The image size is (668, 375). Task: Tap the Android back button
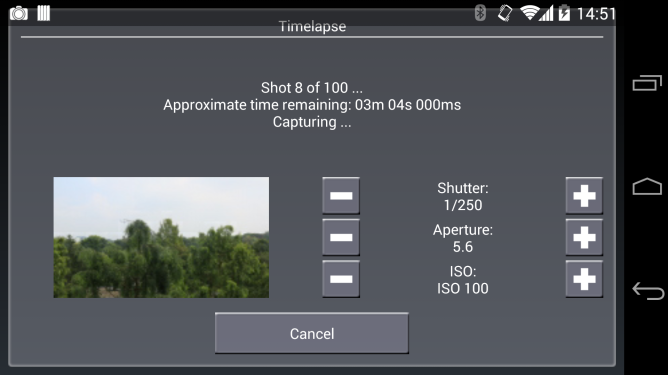(x=648, y=291)
